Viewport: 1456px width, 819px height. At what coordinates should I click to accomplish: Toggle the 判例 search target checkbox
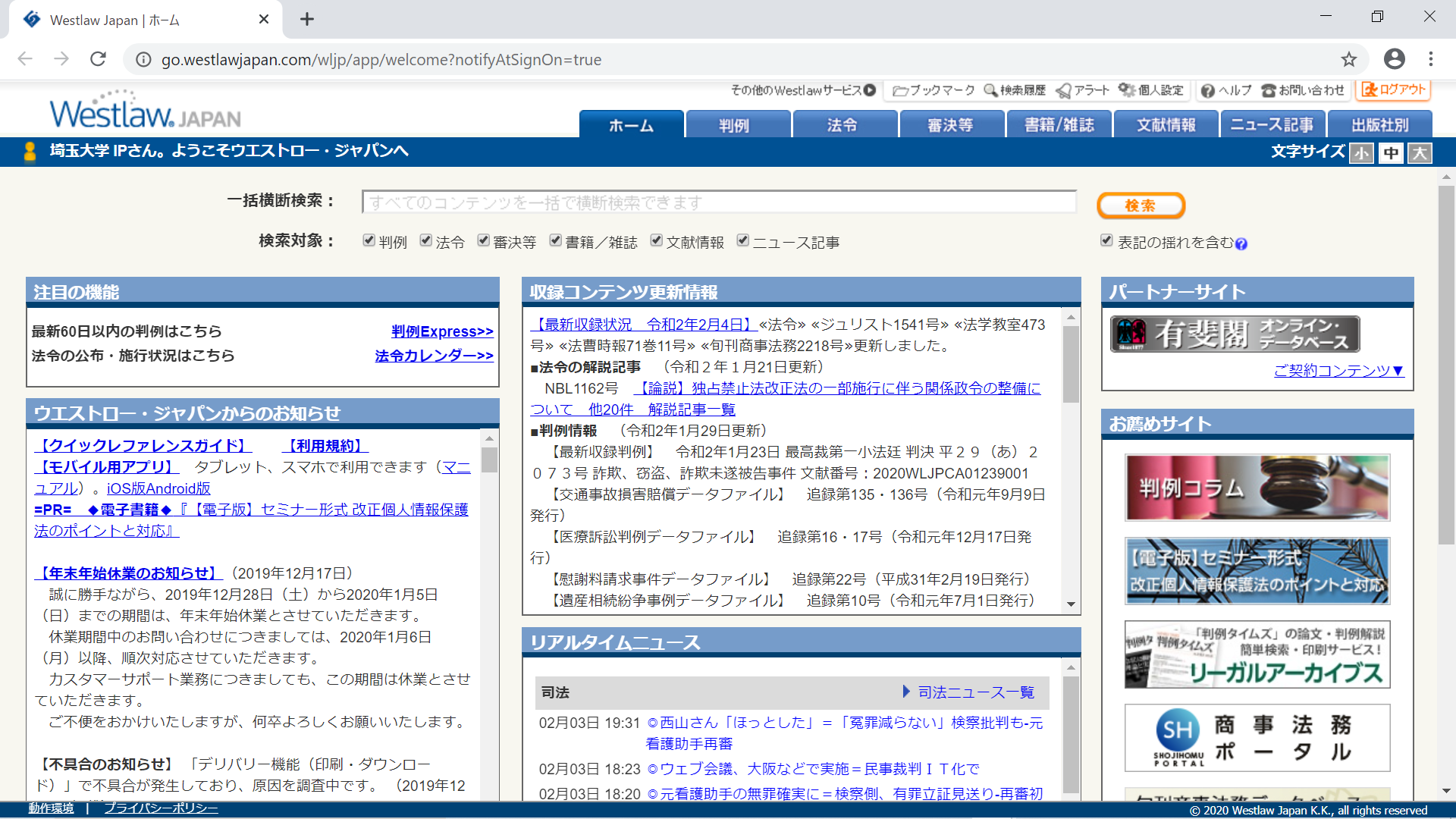click(369, 240)
